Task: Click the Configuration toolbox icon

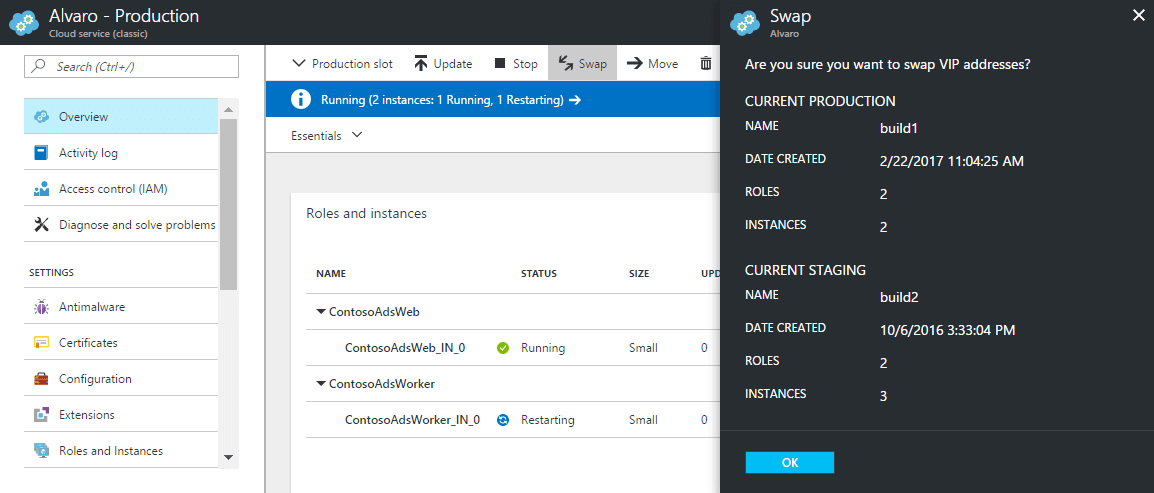Action: 41,379
